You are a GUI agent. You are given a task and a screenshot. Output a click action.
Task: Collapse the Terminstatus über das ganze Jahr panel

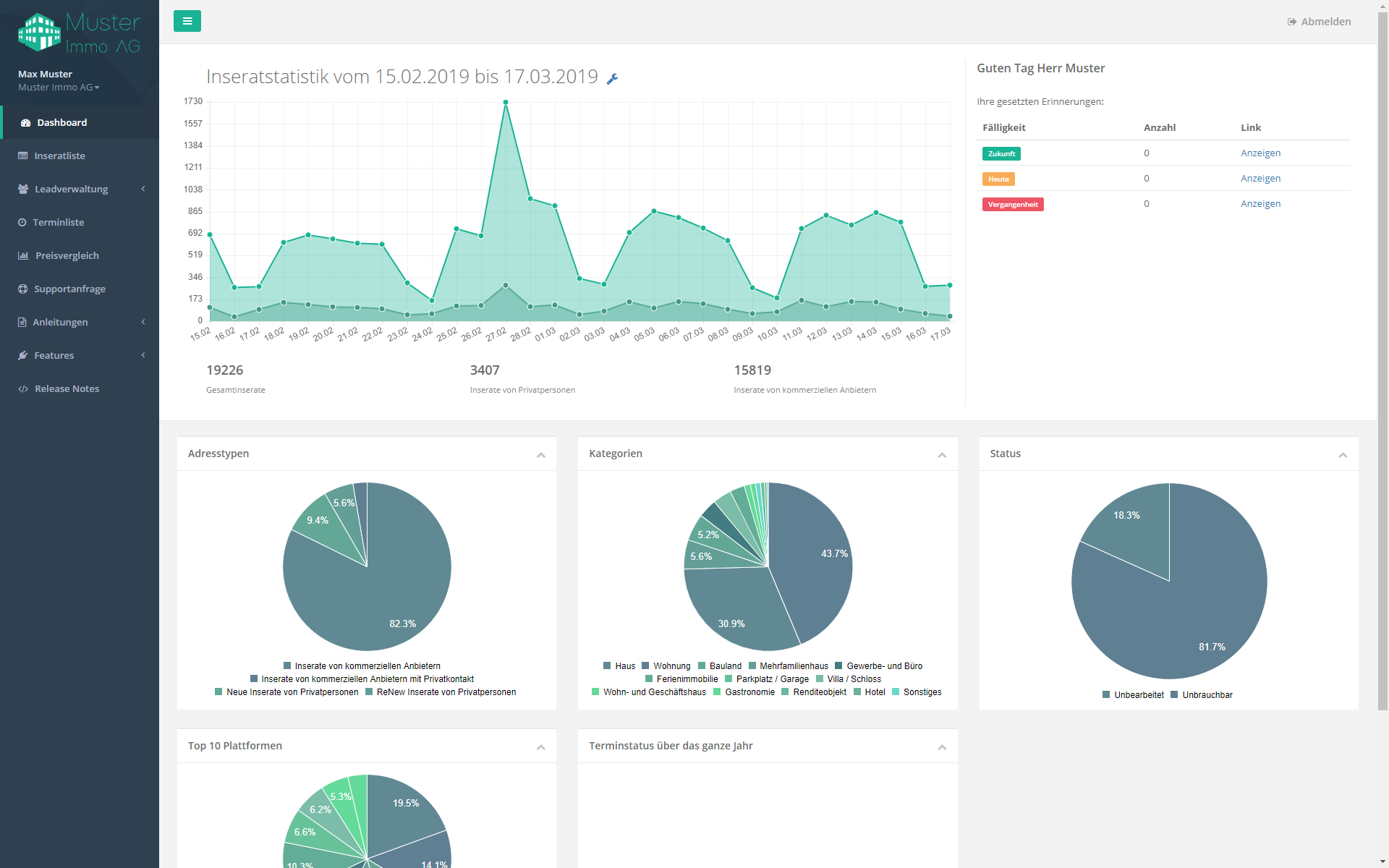tap(942, 747)
